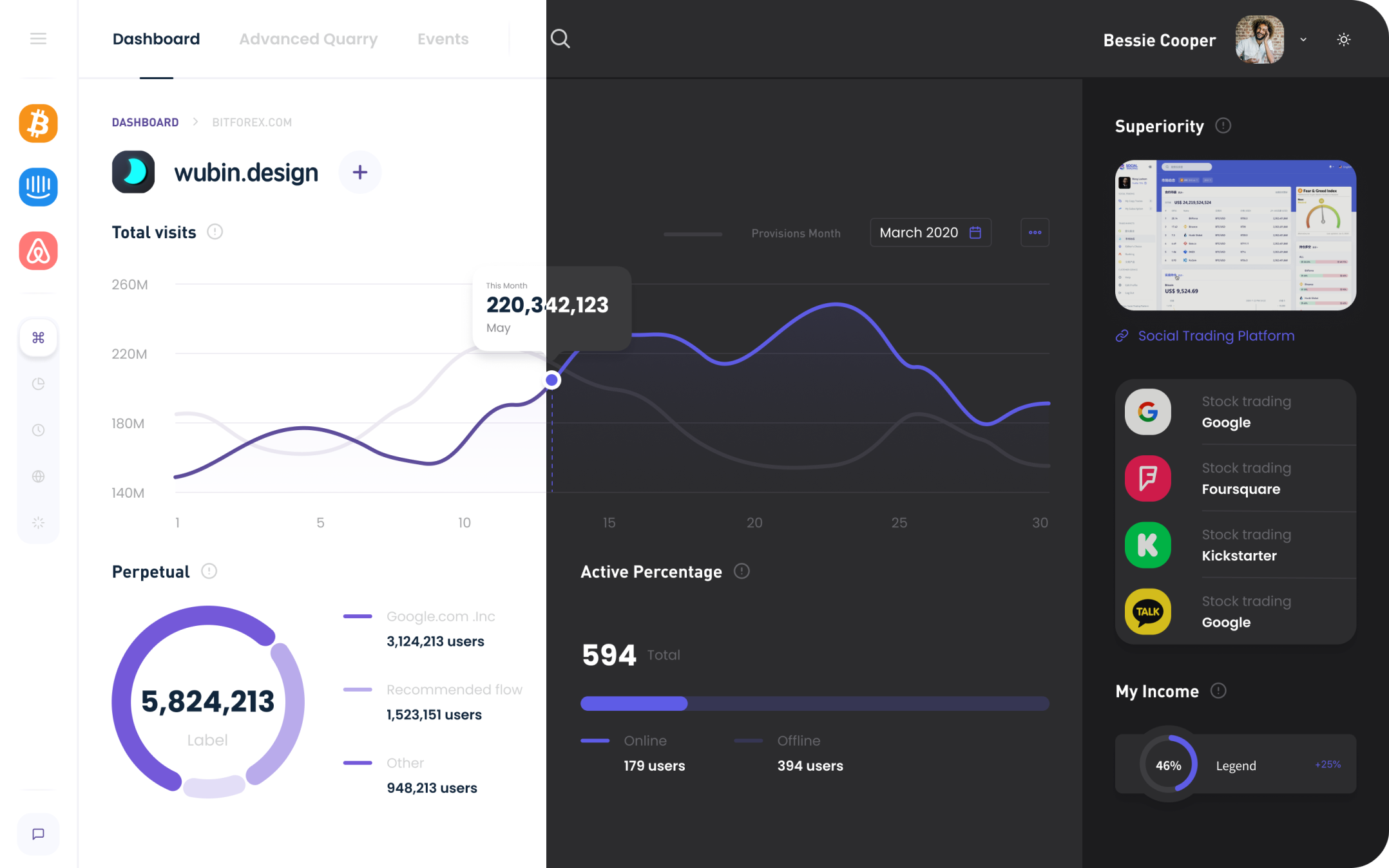Click the search magnifier icon
This screenshot has height=868, width=1389.
pyautogui.click(x=560, y=39)
